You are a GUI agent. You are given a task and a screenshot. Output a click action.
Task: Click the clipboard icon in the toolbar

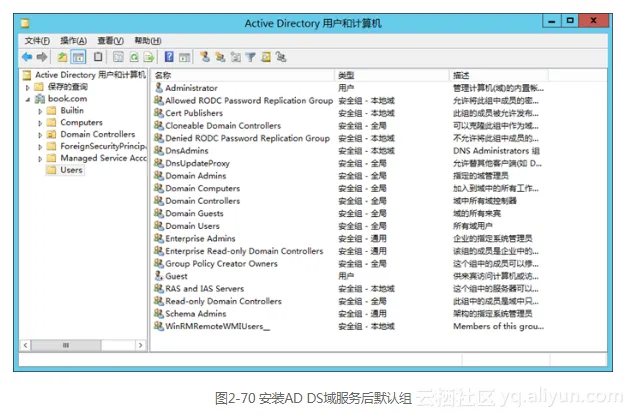[x=98, y=57]
